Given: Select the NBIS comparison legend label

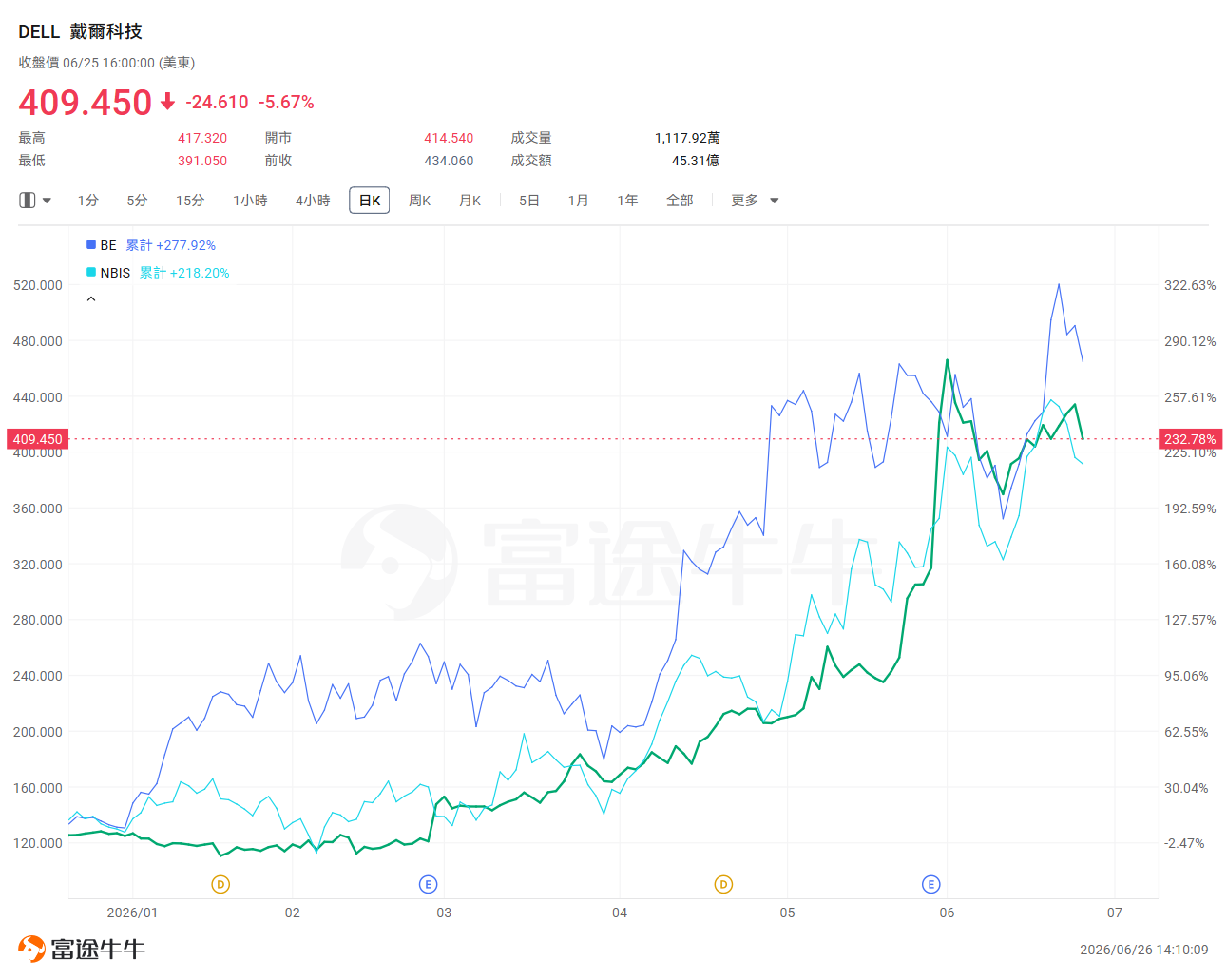Looking at the screenshot, I should click(115, 273).
